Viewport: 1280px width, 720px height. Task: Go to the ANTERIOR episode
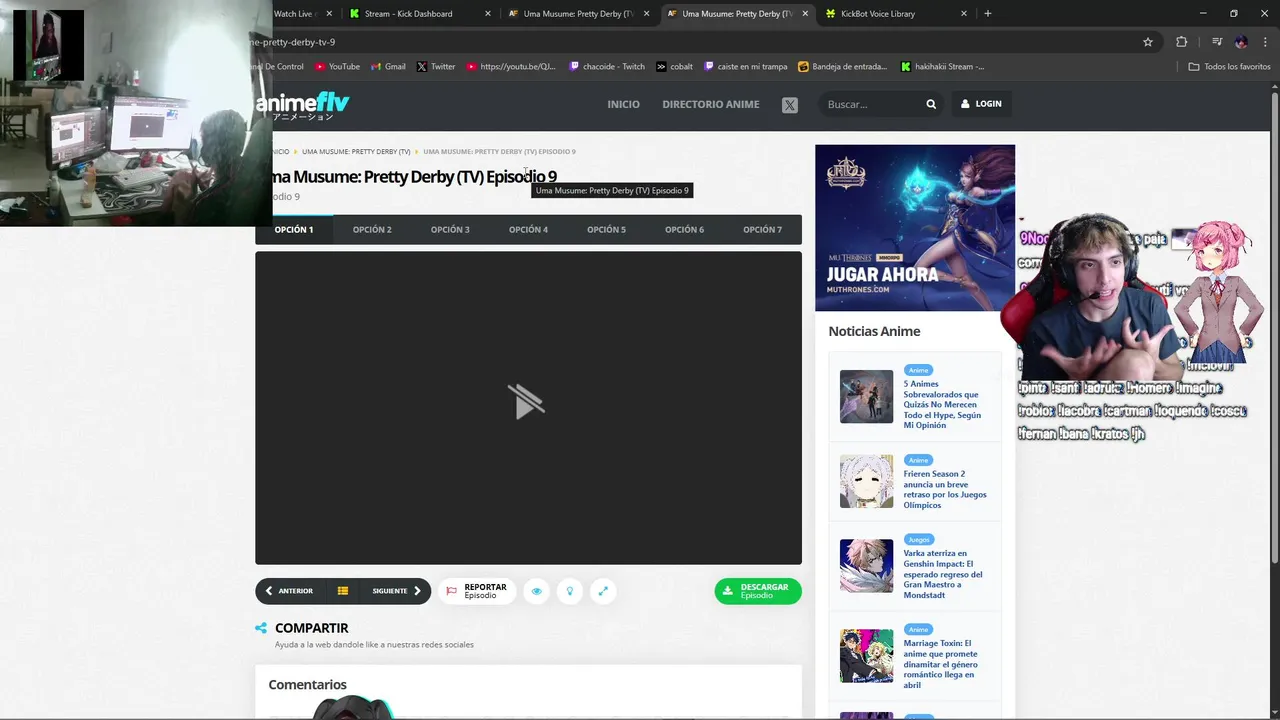pyautogui.click(x=290, y=591)
